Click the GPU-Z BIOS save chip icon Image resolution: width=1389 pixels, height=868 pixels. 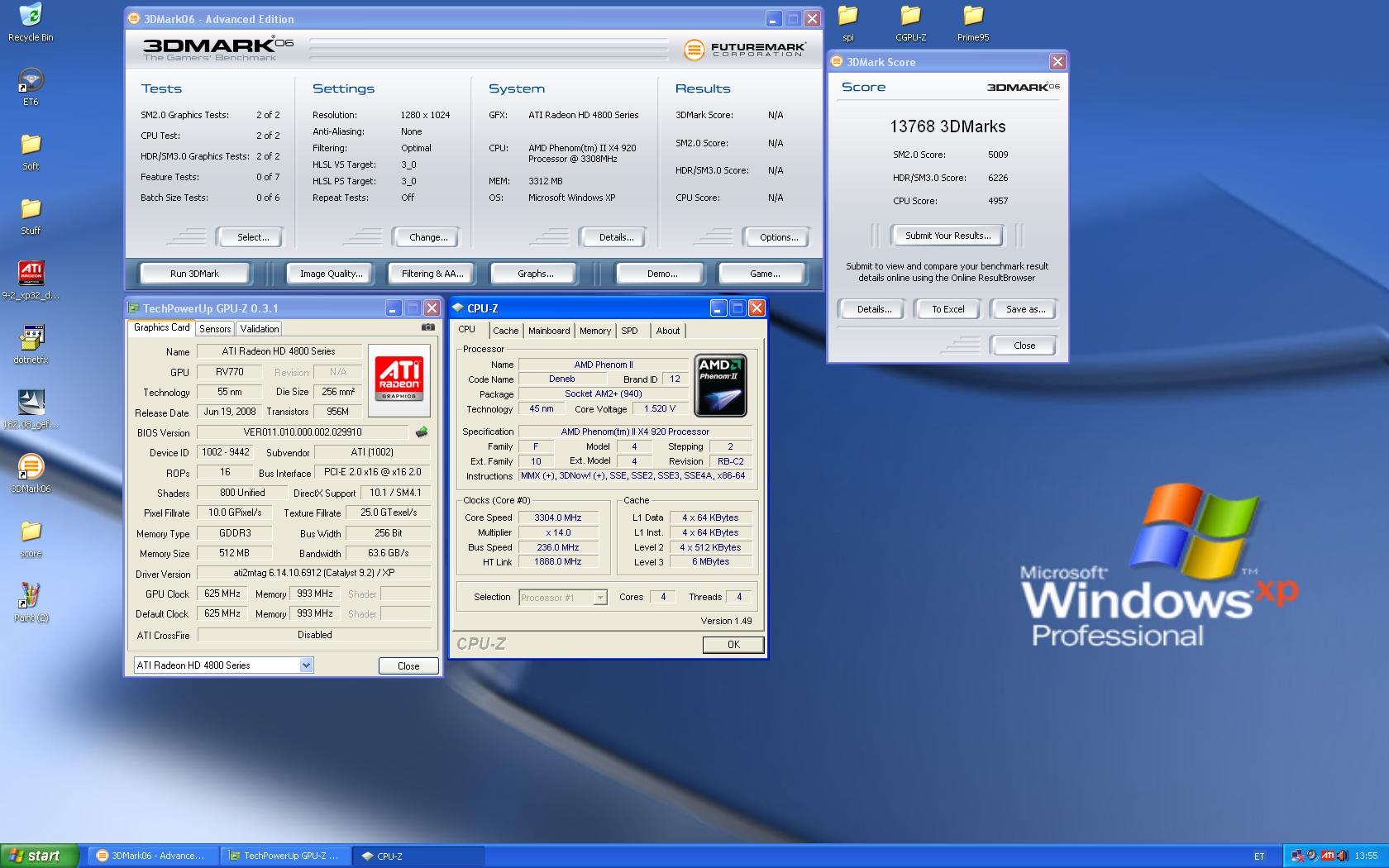[422, 432]
